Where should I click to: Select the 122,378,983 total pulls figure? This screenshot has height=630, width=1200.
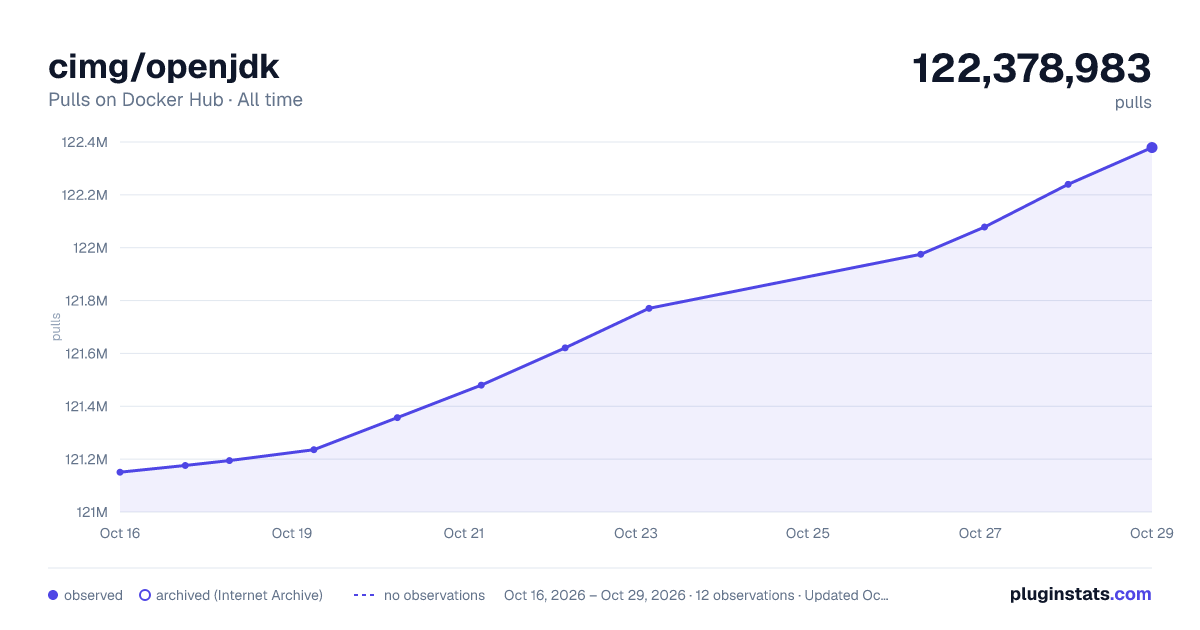click(x=1032, y=69)
